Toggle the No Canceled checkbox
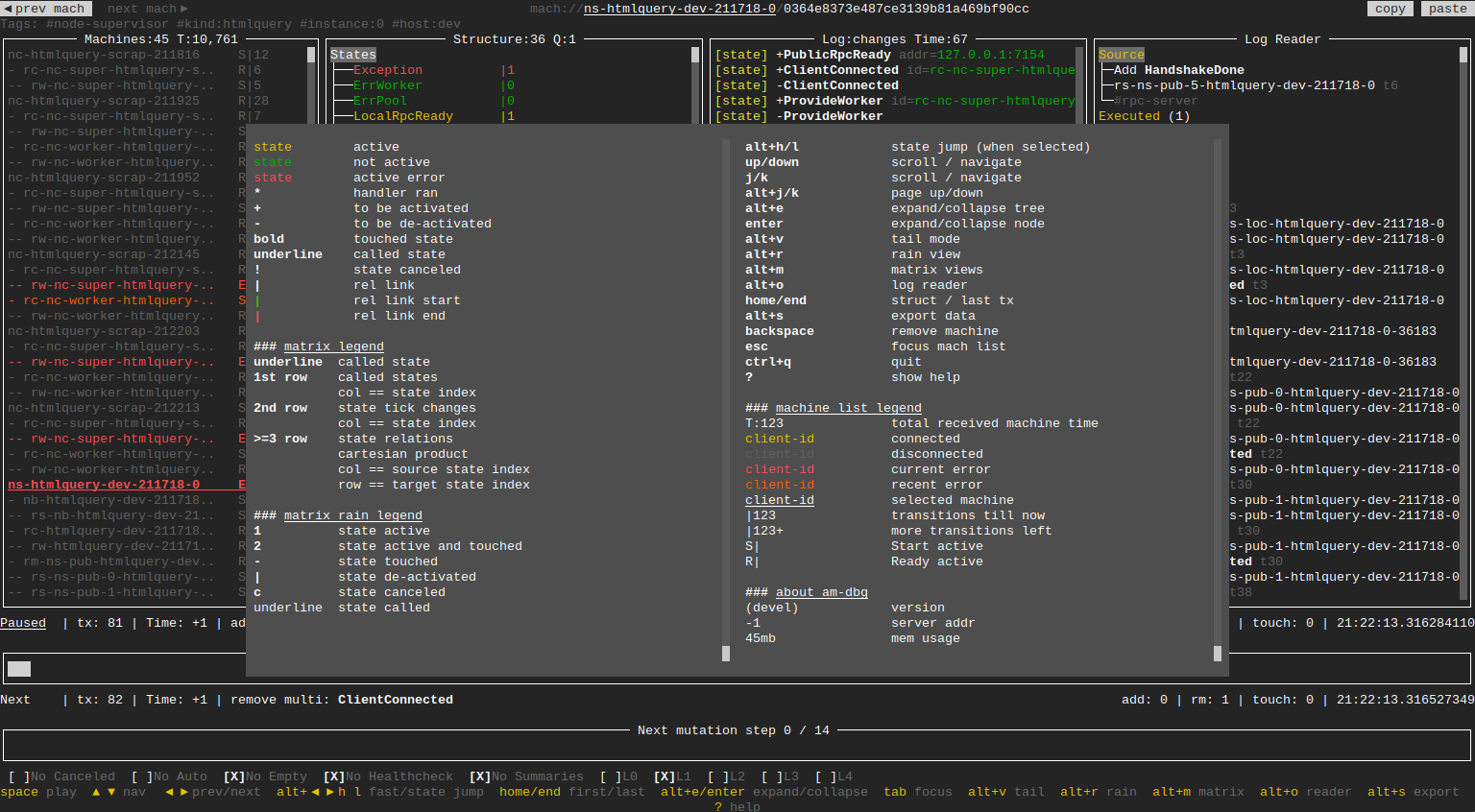Image resolution: width=1475 pixels, height=812 pixels. (x=61, y=776)
